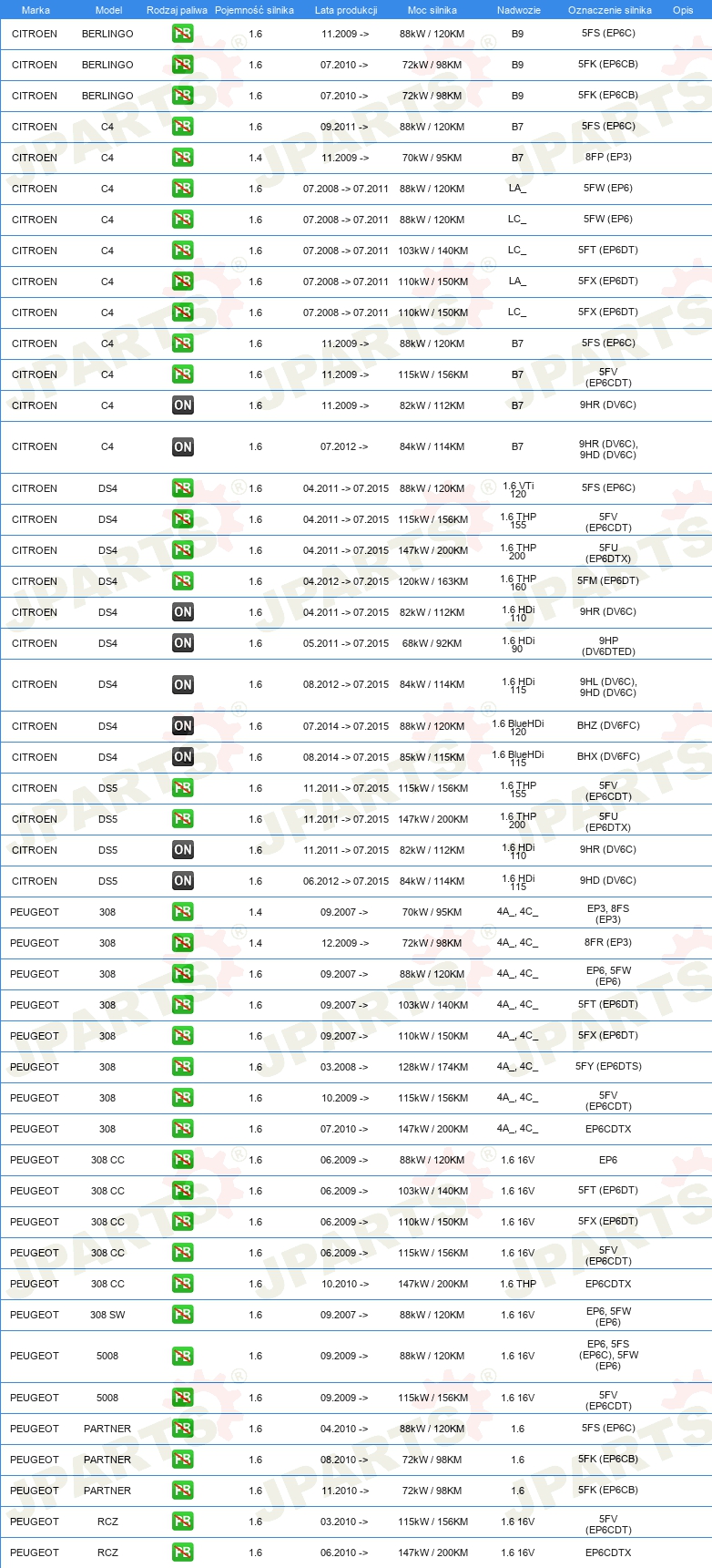Click diesel ON icon for DS4 08.2012 84kW row
This screenshot has width=712, height=1568.
(x=183, y=684)
